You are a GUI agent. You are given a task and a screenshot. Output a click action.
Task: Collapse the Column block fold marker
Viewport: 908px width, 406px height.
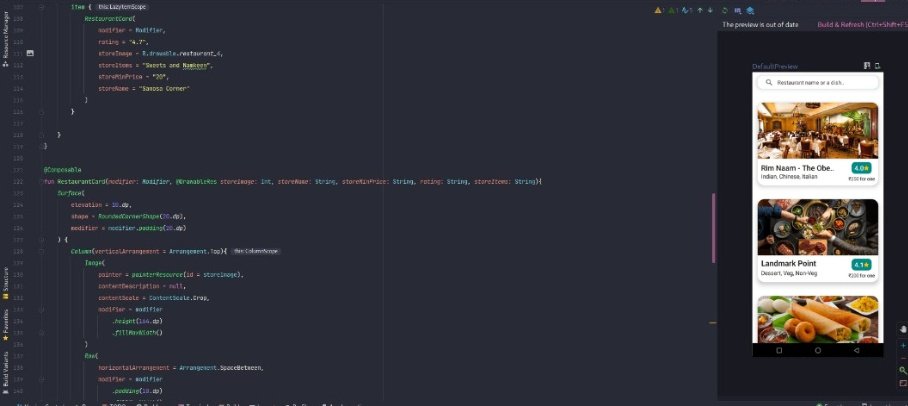click(42, 251)
